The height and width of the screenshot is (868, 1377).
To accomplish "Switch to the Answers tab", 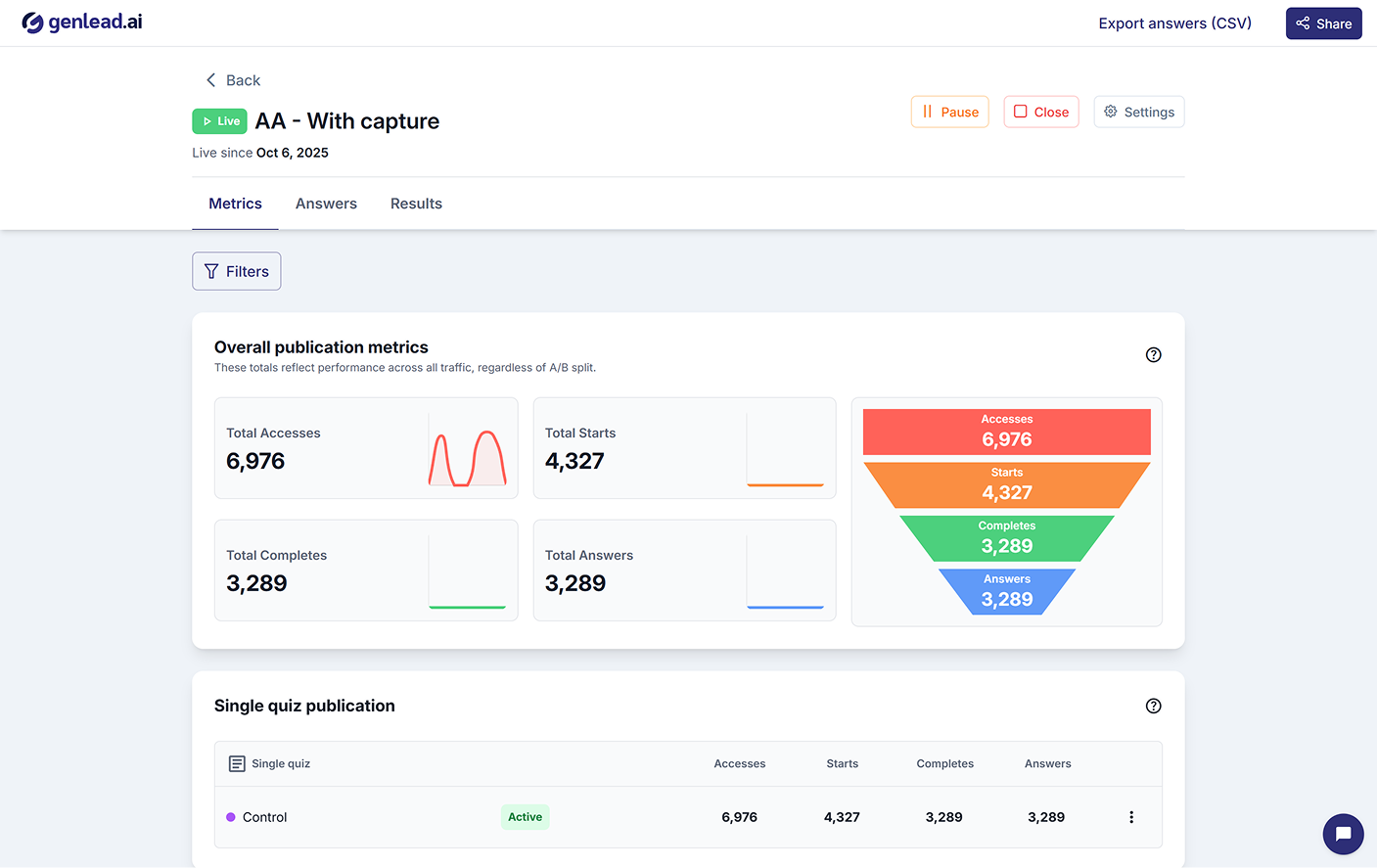I will point(326,204).
